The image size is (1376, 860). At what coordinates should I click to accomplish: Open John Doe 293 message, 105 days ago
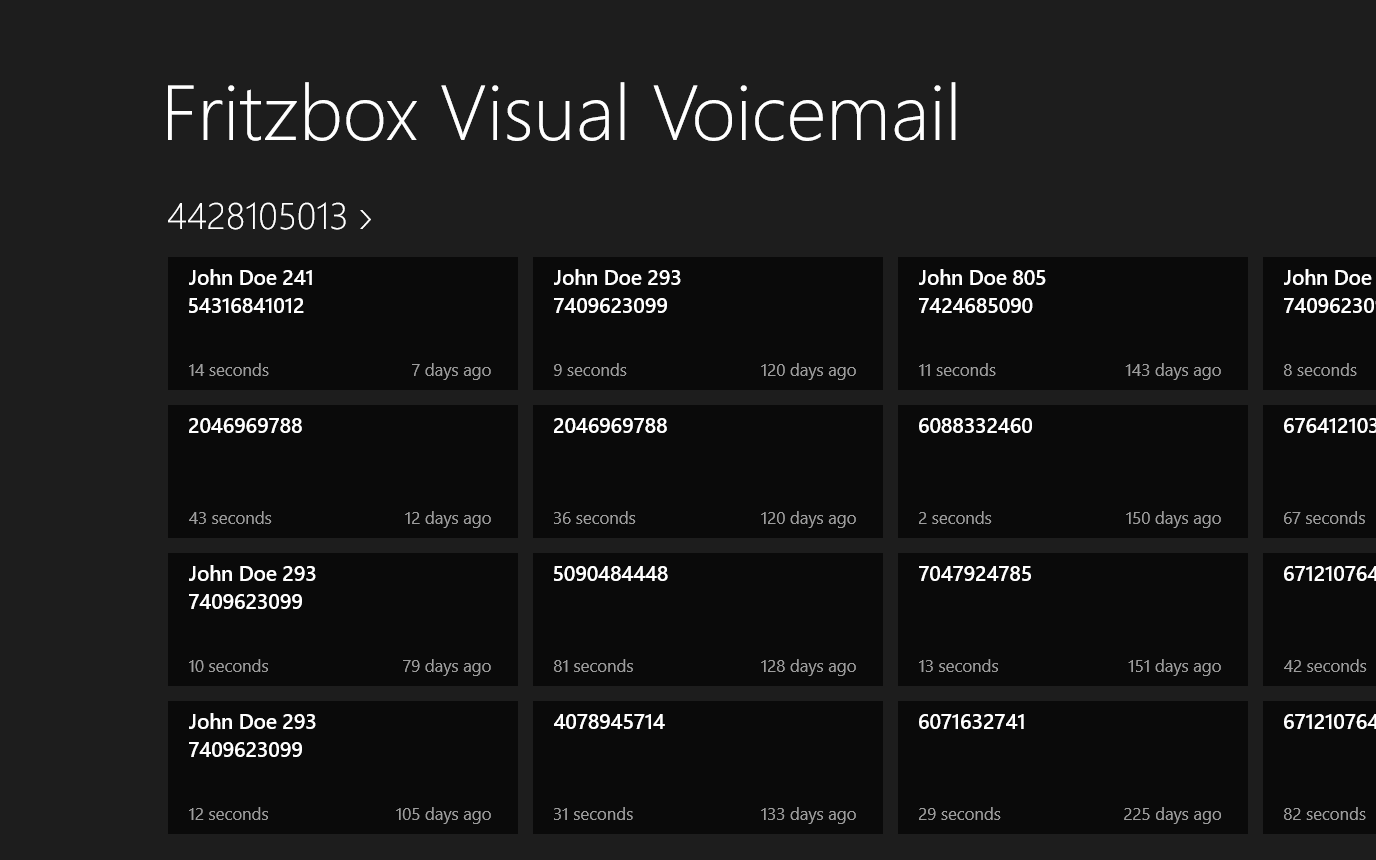pyautogui.click(x=342, y=767)
